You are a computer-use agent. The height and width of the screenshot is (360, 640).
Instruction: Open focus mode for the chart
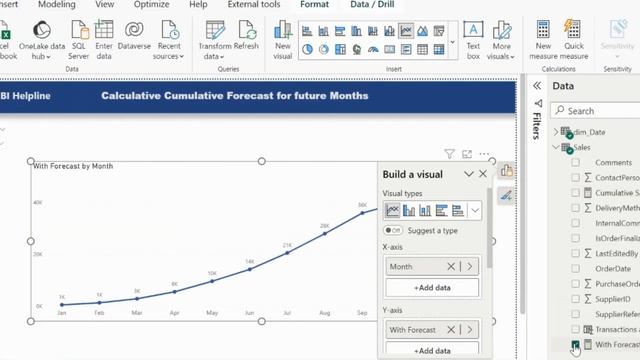coord(467,154)
